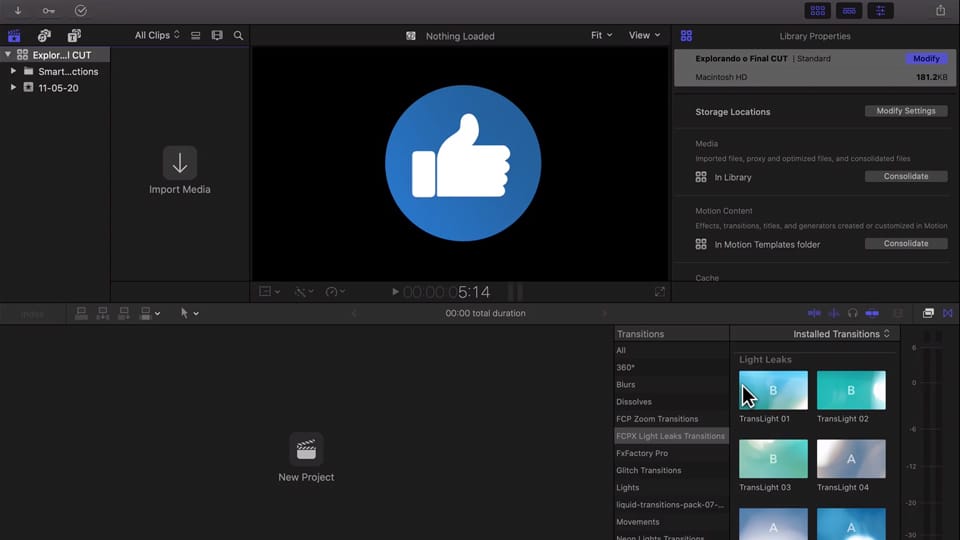Toggle timeline snapping
The height and width of the screenshot is (540, 960).
coord(872,313)
